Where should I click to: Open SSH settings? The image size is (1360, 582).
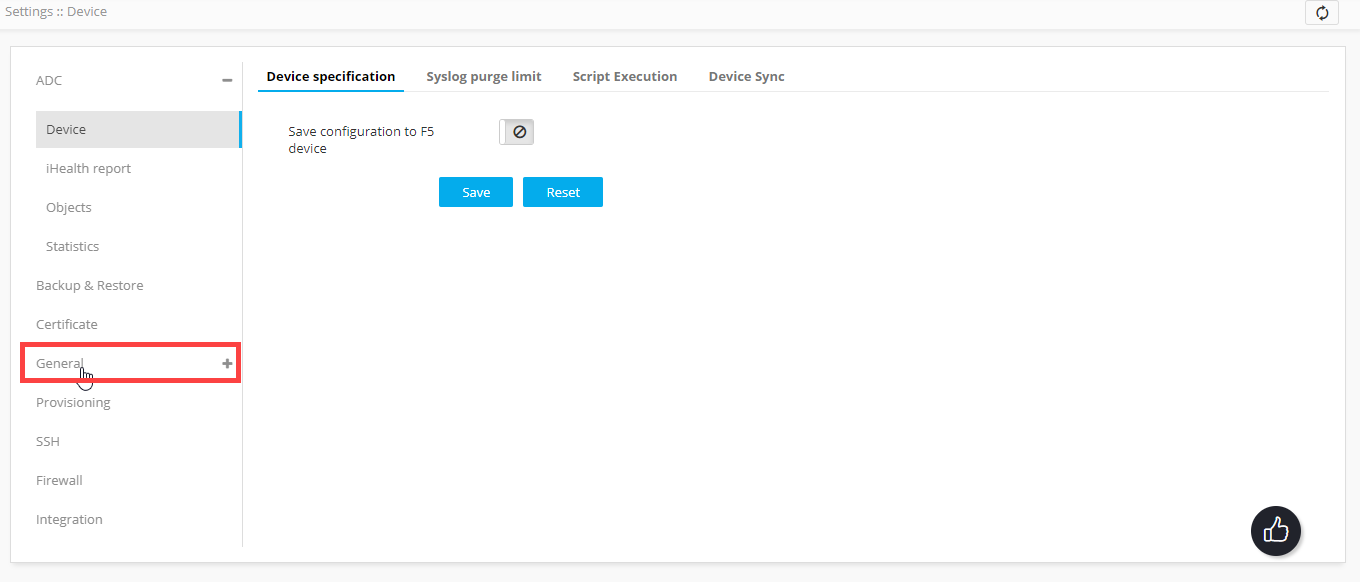tap(48, 442)
